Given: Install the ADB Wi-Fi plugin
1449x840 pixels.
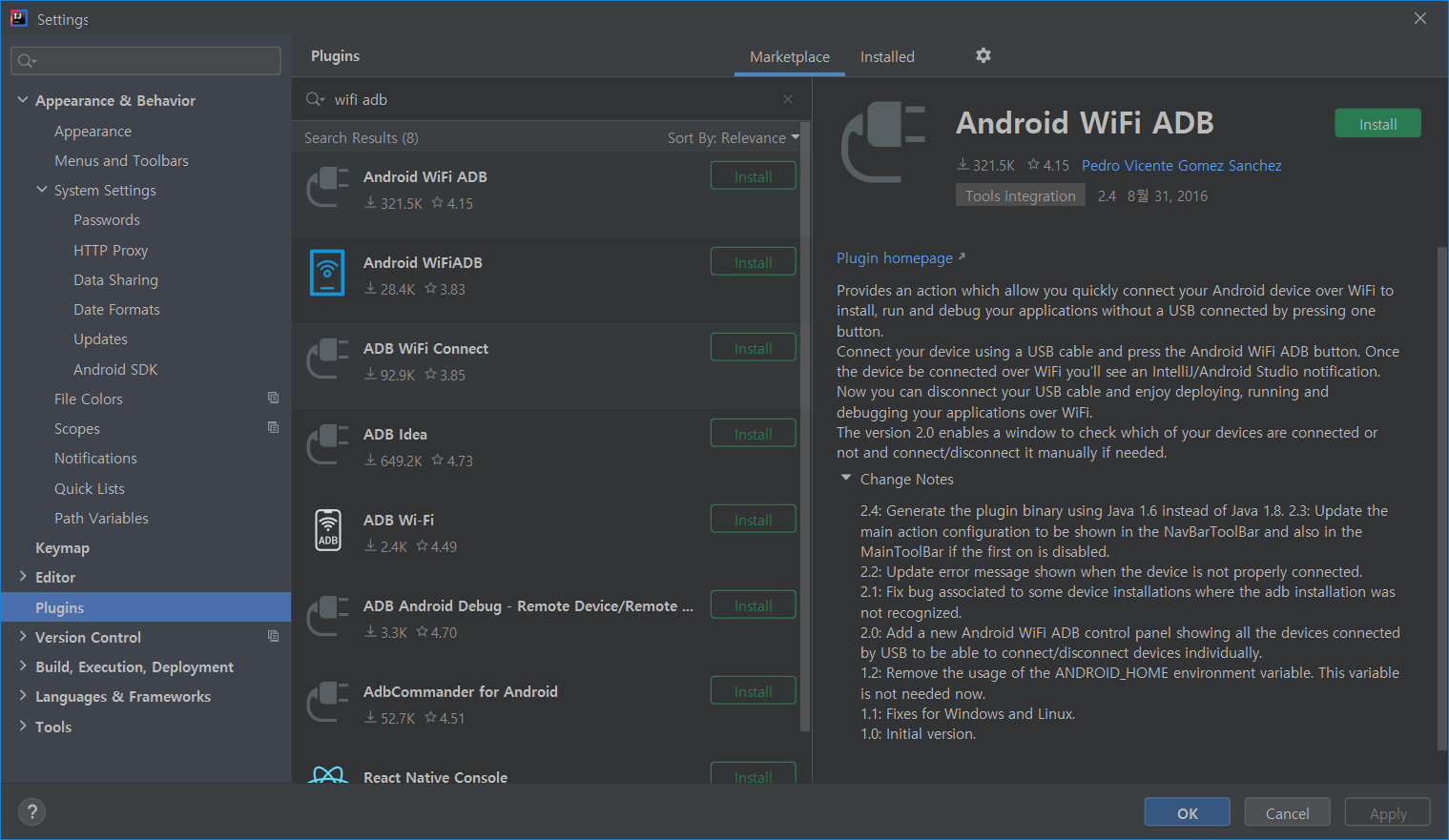Looking at the screenshot, I should pyautogui.click(x=753, y=520).
